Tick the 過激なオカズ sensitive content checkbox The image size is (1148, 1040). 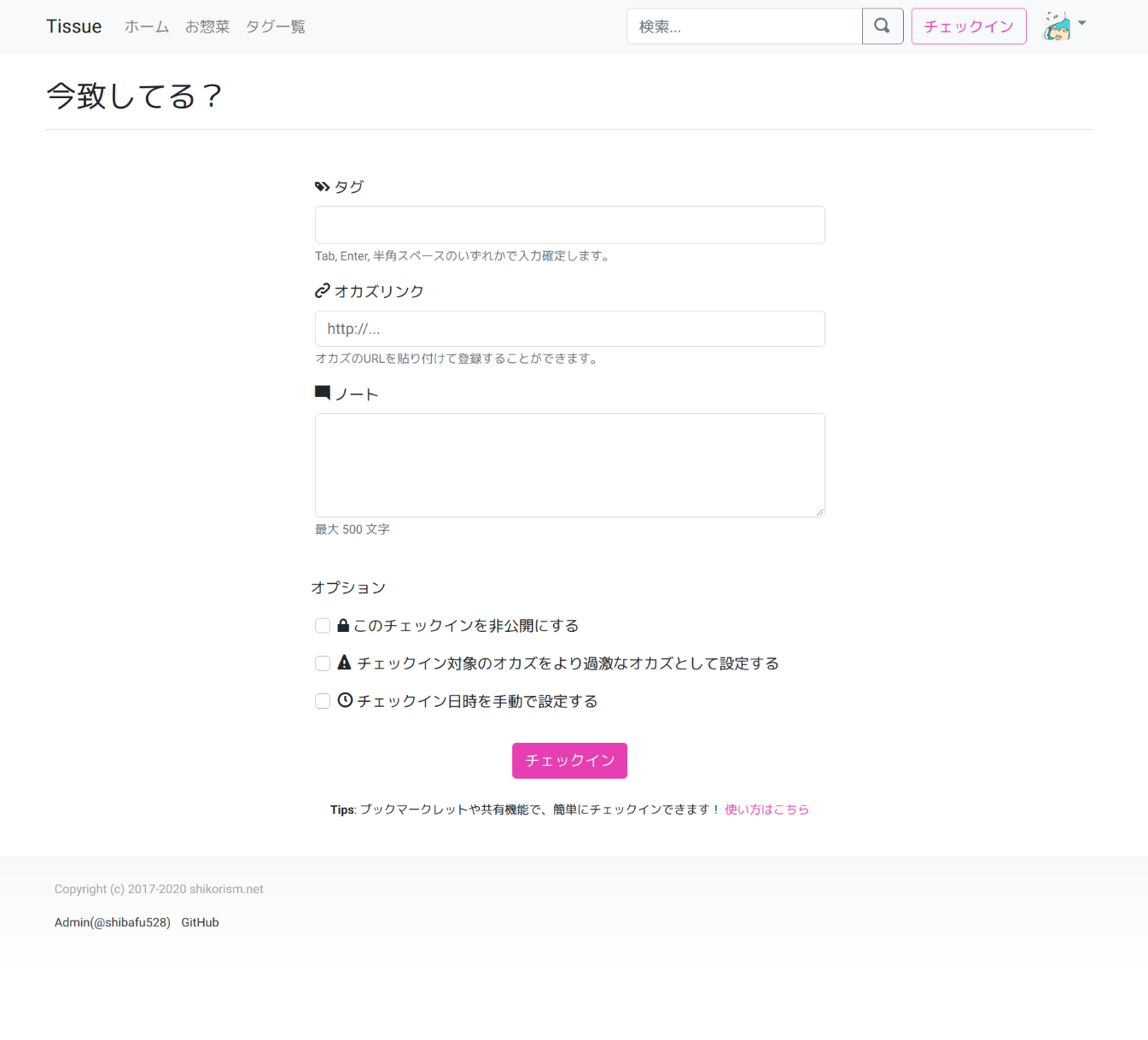(323, 663)
